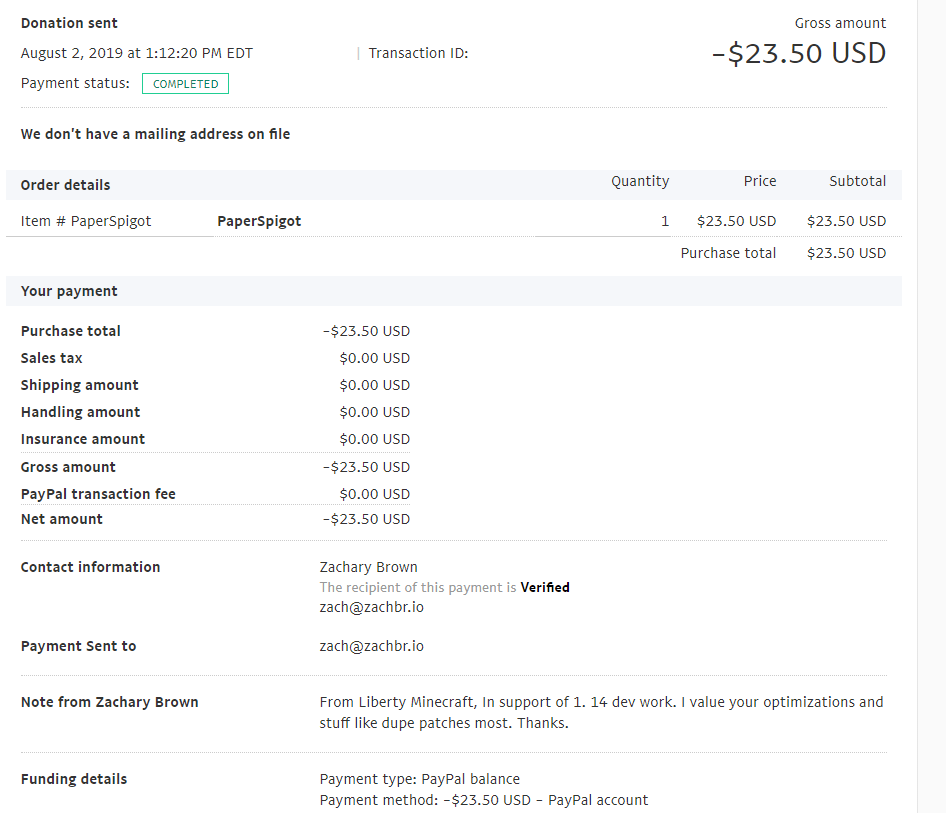Click the COMPLETED payment status badge
This screenshot has width=946, height=813.
(185, 84)
